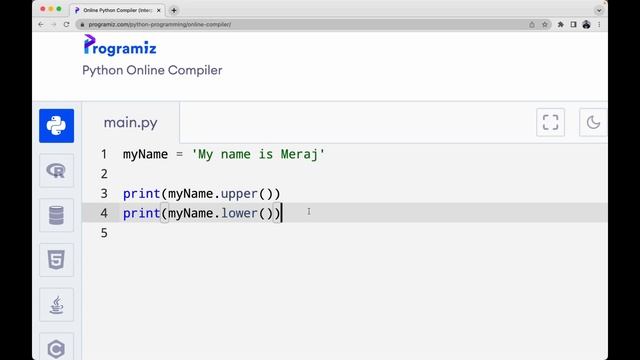Click the 'Python Online Compiler' heading
Screen dimensions: 640x360
click(152, 70)
